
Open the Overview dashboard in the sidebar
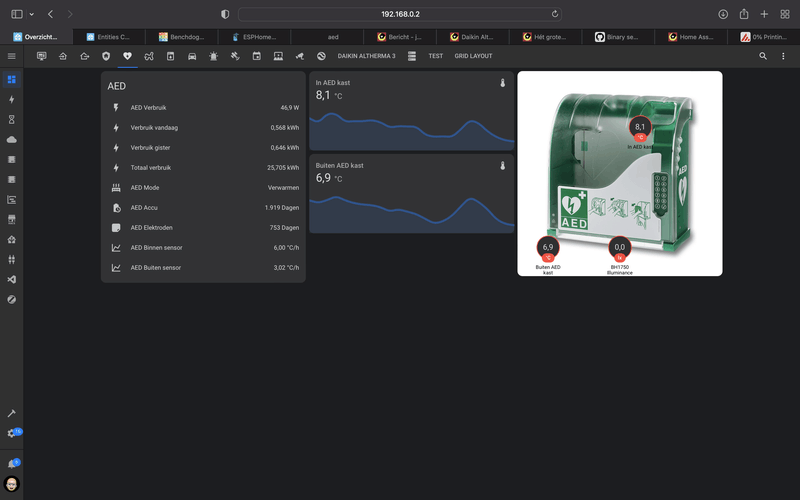tap(11, 80)
